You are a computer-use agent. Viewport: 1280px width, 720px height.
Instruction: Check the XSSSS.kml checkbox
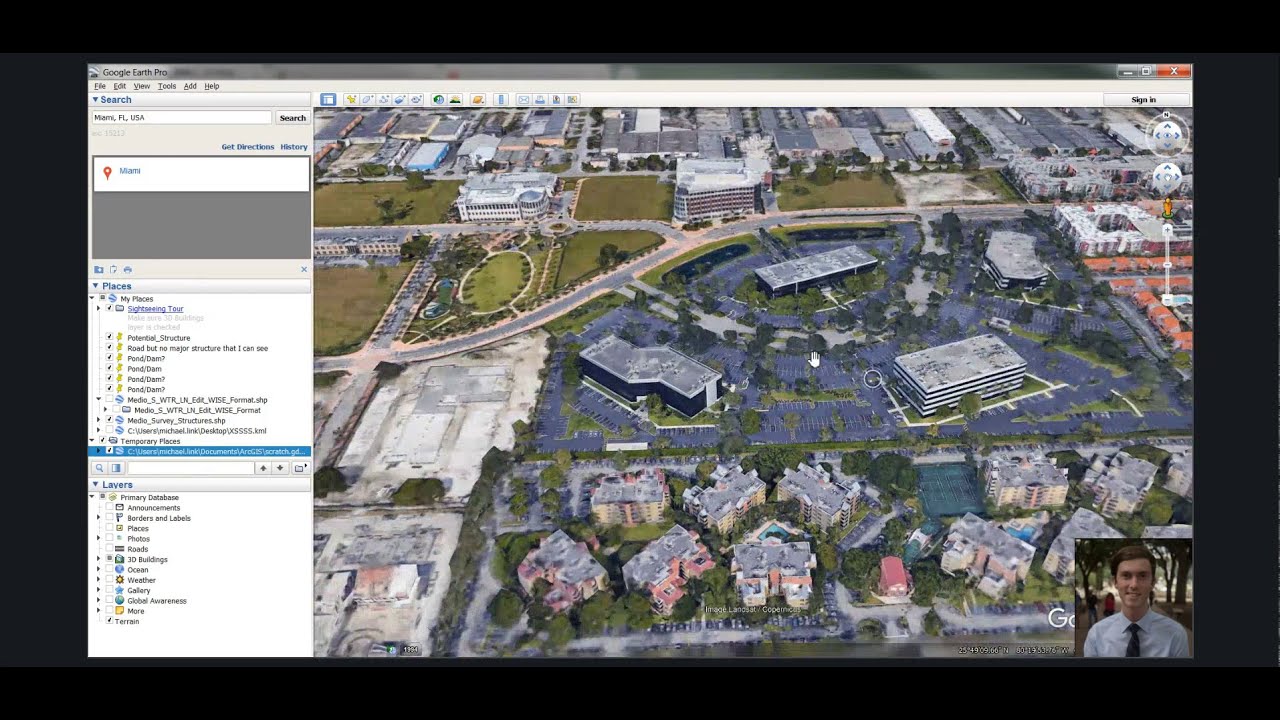[109, 431]
